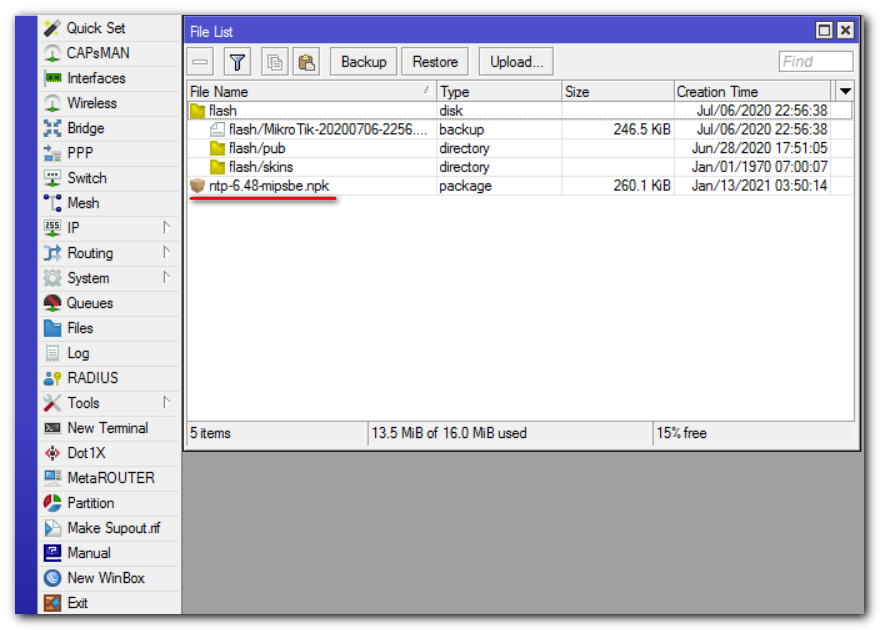Open the Wireless menu icon

pyautogui.click(x=52, y=103)
